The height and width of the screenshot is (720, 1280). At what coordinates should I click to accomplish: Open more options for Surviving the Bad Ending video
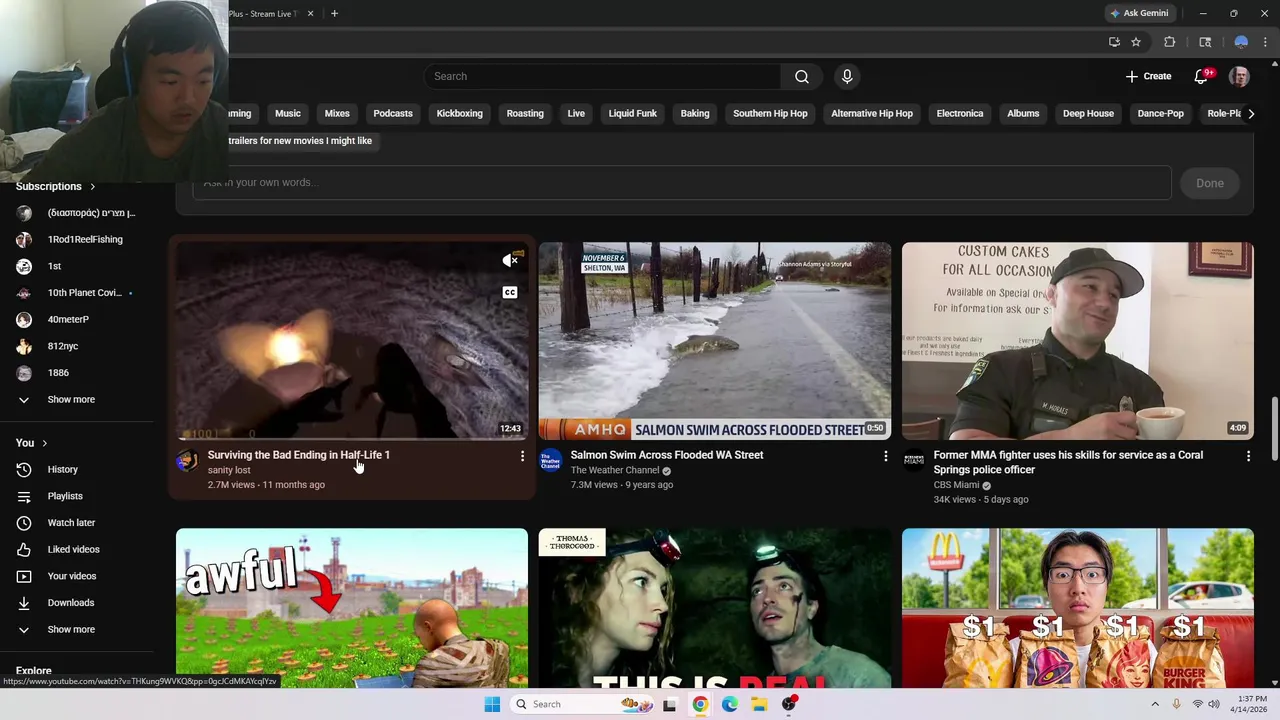tap(522, 456)
